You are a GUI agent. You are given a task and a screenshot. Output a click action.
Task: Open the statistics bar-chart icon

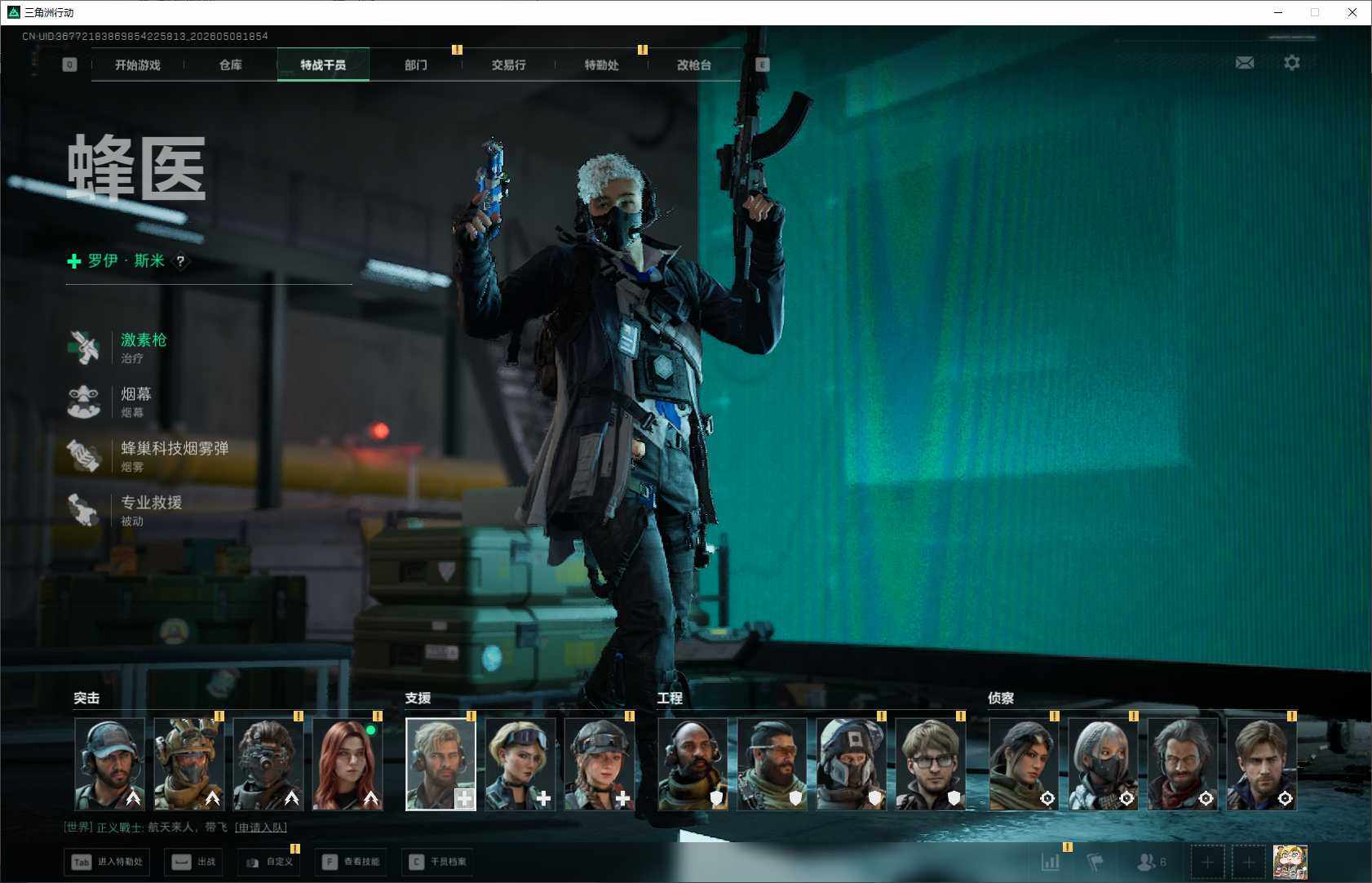point(1051,861)
